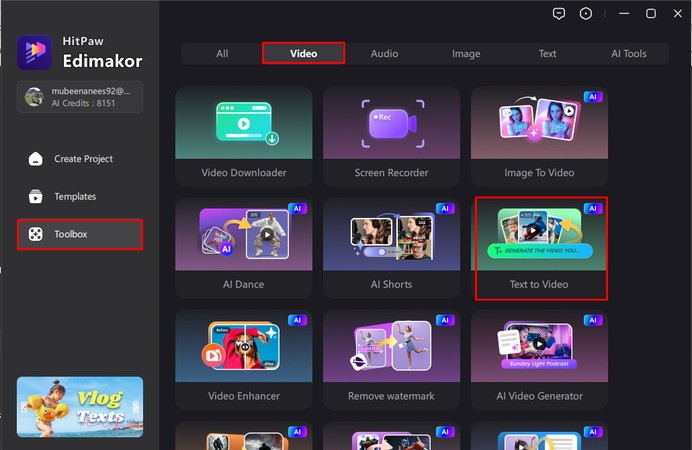Click the AI Video Generator label
The image size is (692, 450).
coord(539,396)
